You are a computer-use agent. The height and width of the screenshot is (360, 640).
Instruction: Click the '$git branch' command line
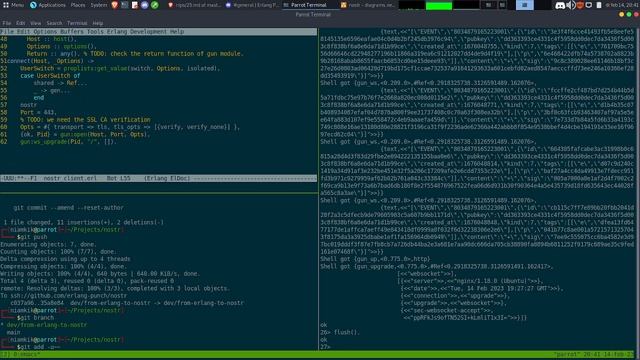35,318
